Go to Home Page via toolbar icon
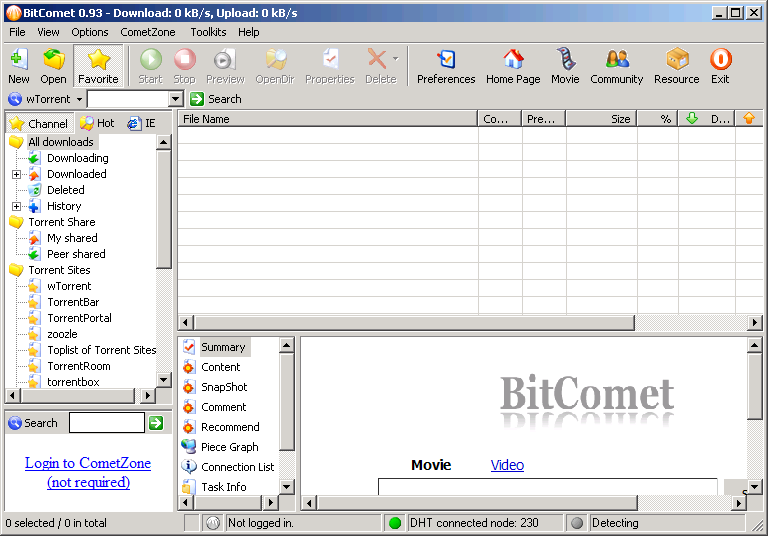 pyautogui.click(x=513, y=66)
